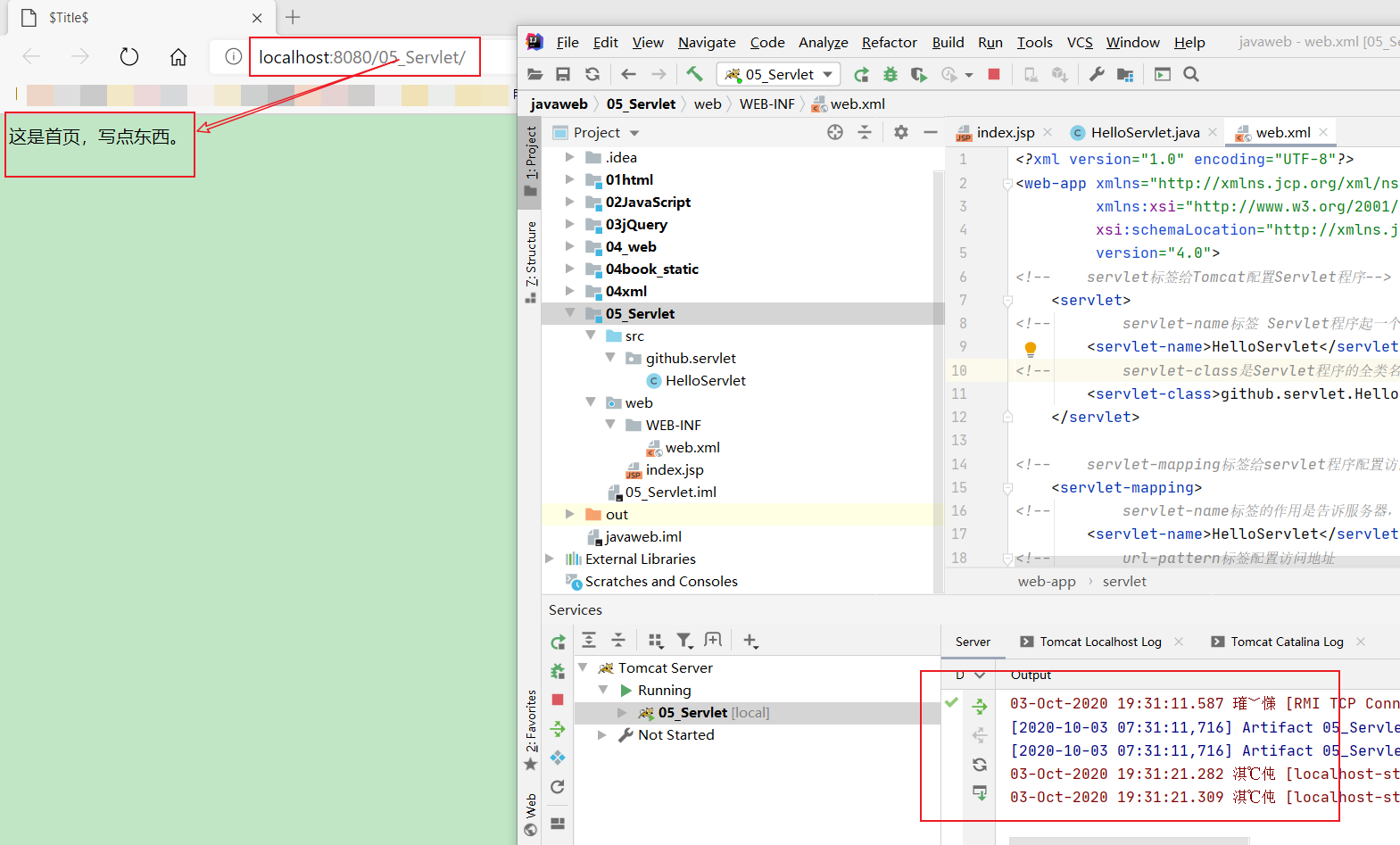Toggle the 2: Favorites side tool window
Viewport: 1400px width, 845px height.
coord(531,730)
